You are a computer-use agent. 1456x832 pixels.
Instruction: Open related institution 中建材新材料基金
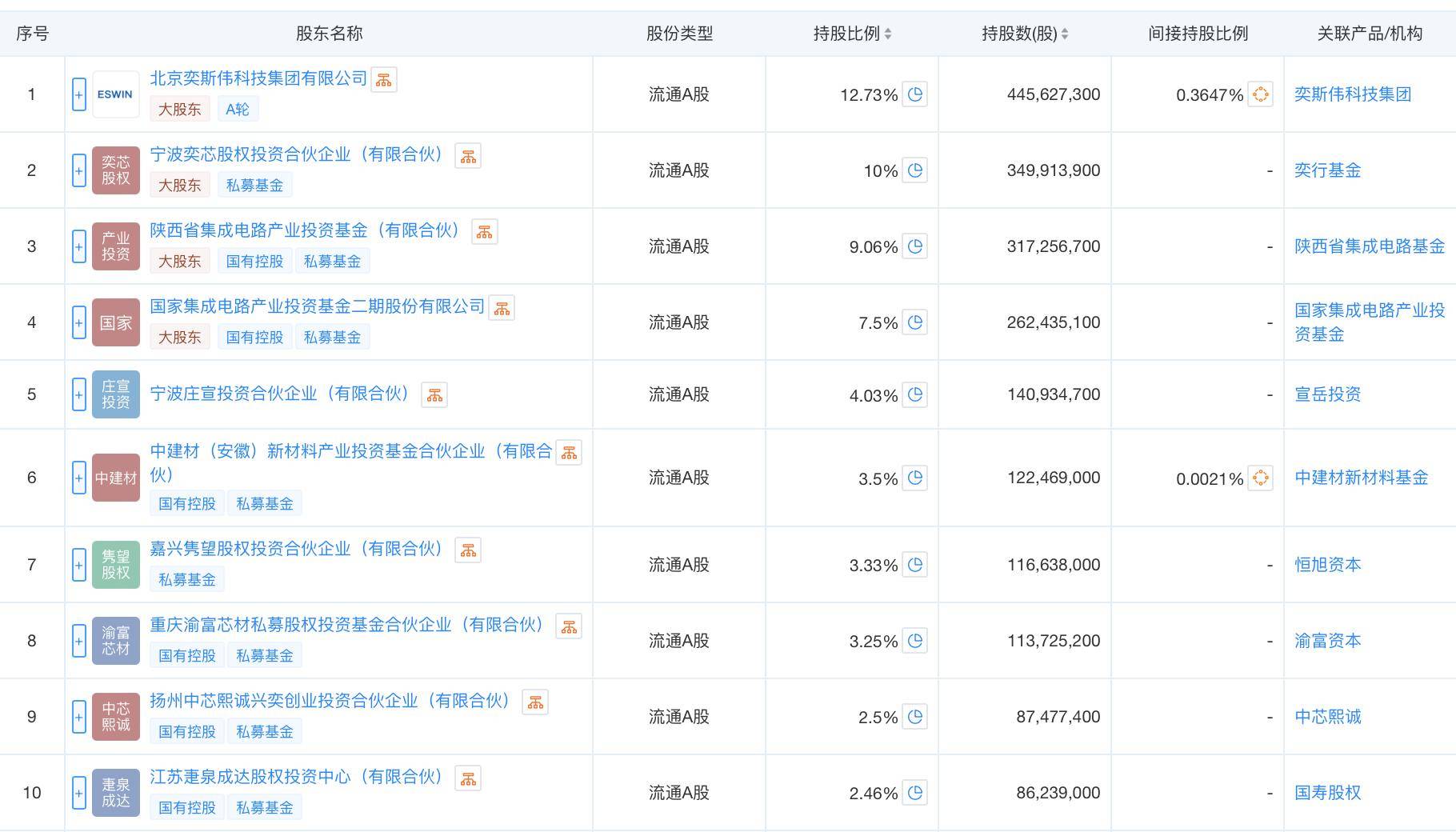coord(1361,478)
